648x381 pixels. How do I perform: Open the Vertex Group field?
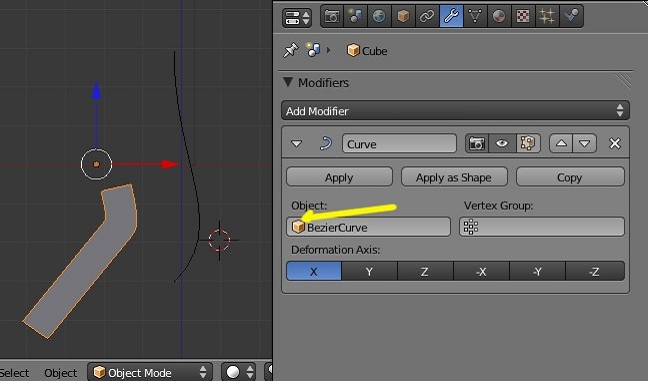point(542,227)
